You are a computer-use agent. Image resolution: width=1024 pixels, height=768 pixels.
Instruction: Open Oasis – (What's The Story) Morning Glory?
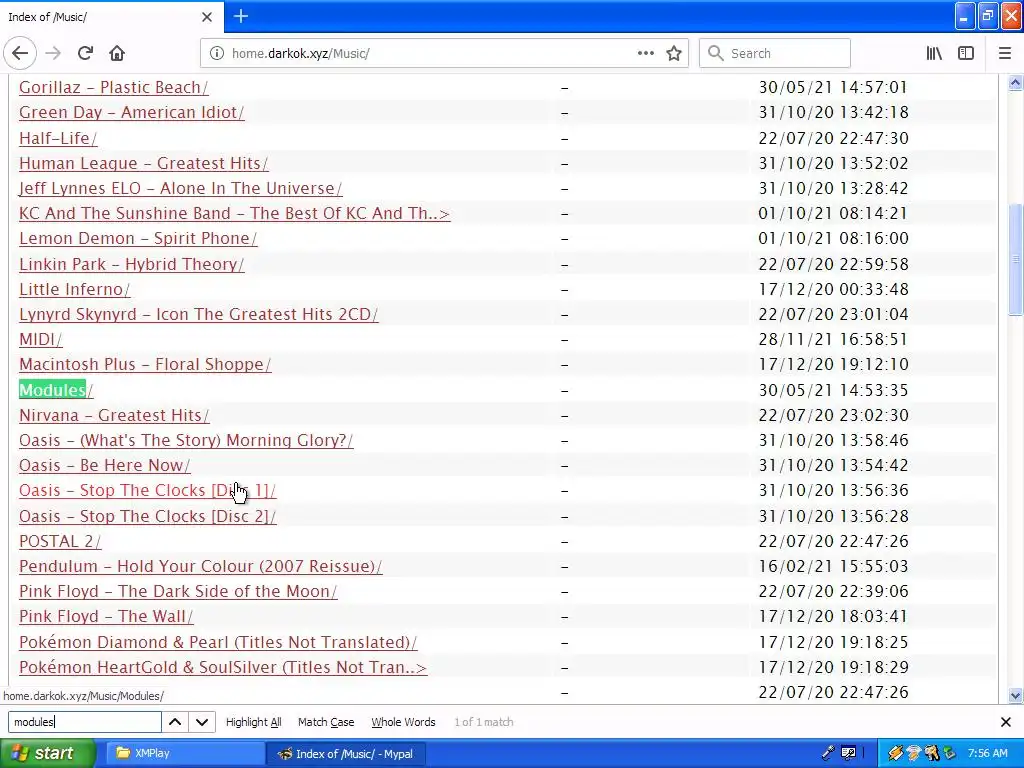(x=186, y=440)
